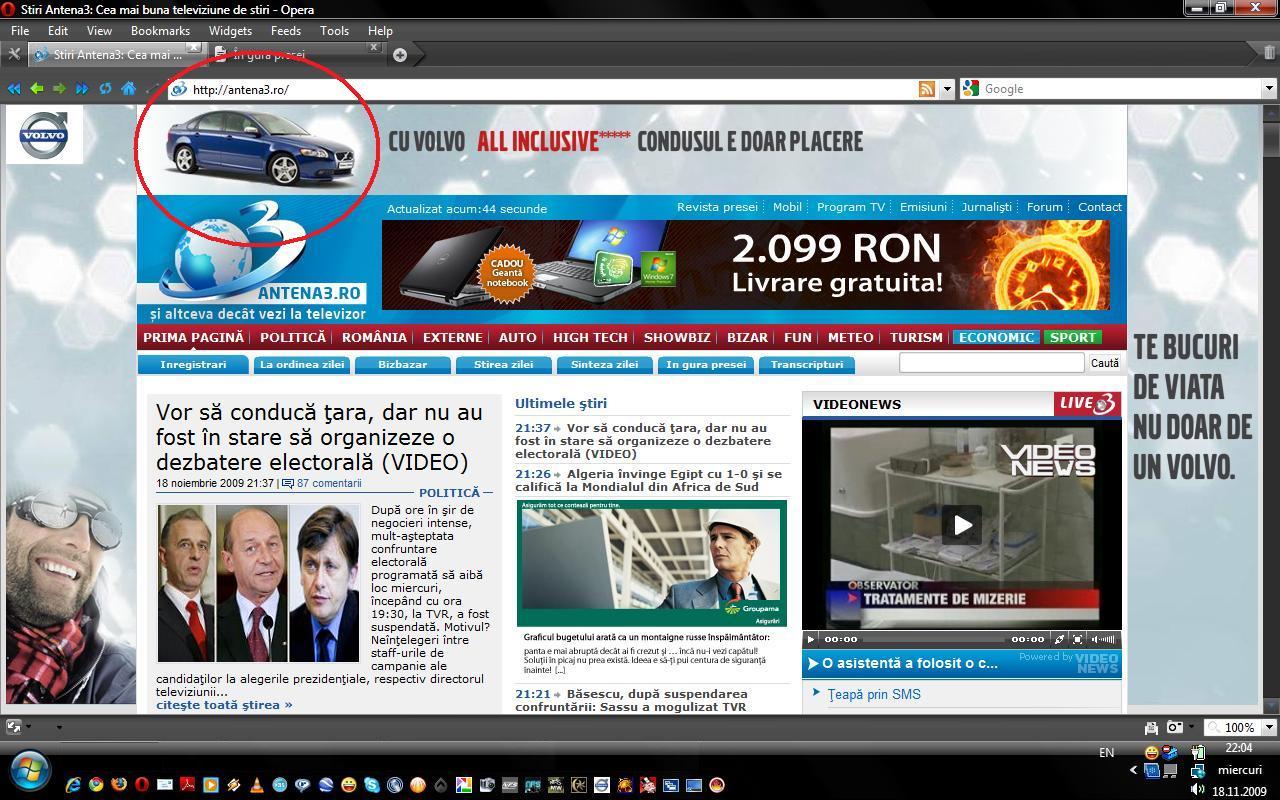This screenshot has width=1280, height=800.
Task: Click the RSS feed icon in address bar
Action: pyautogui.click(x=927, y=89)
